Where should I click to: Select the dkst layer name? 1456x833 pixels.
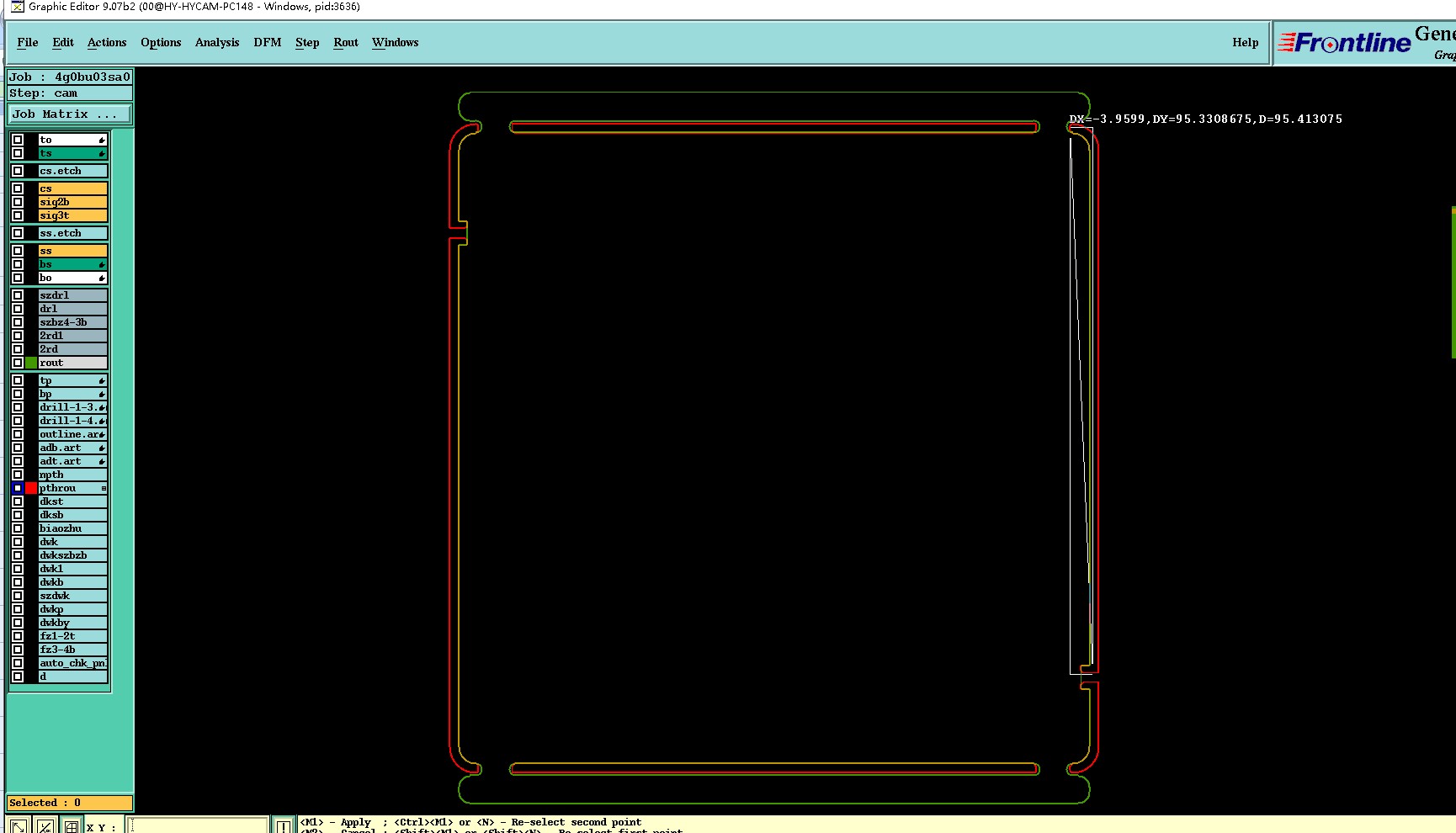pos(73,501)
